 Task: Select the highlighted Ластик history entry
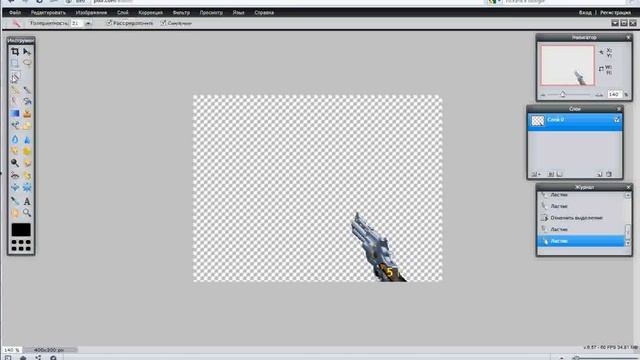(582, 241)
